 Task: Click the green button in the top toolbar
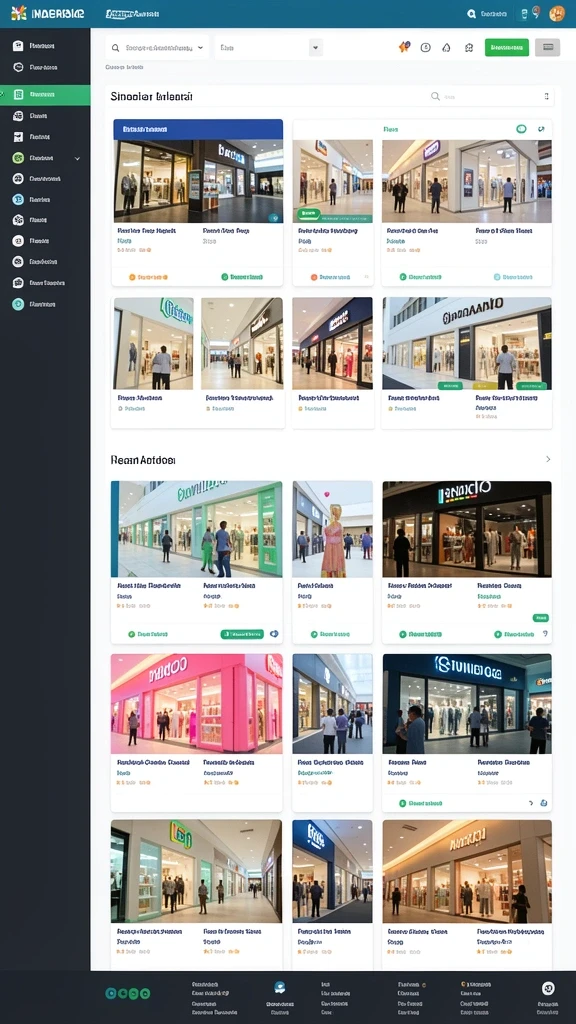click(507, 47)
